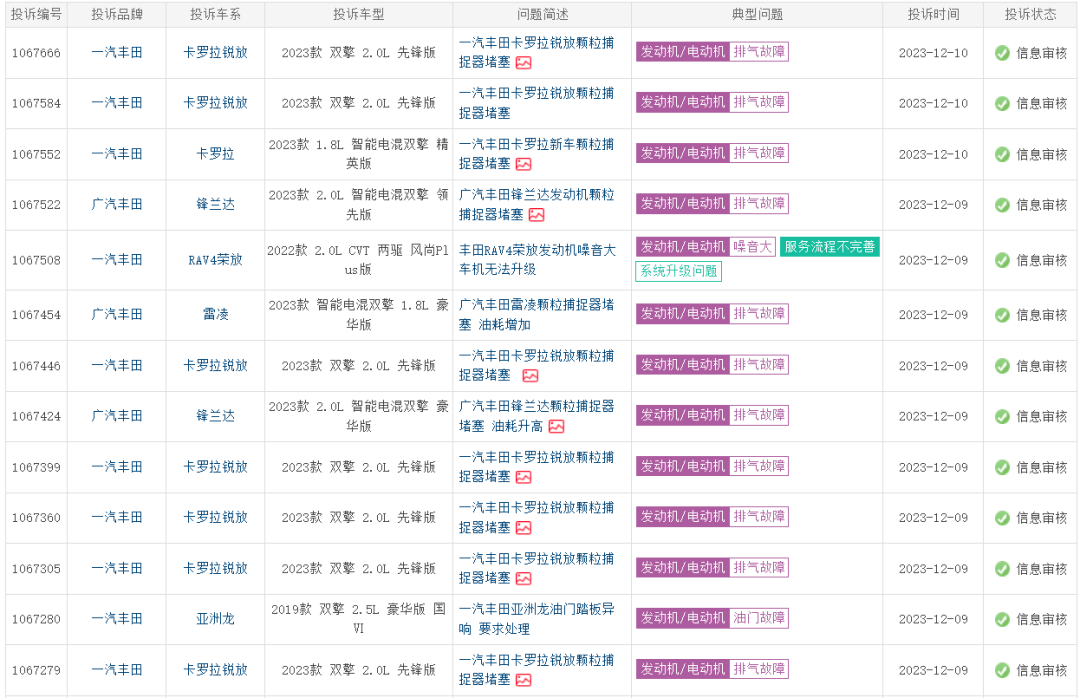Click the 问题简述 column header
This screenshot has width=1080, height=698.
[x=543, y=14]
